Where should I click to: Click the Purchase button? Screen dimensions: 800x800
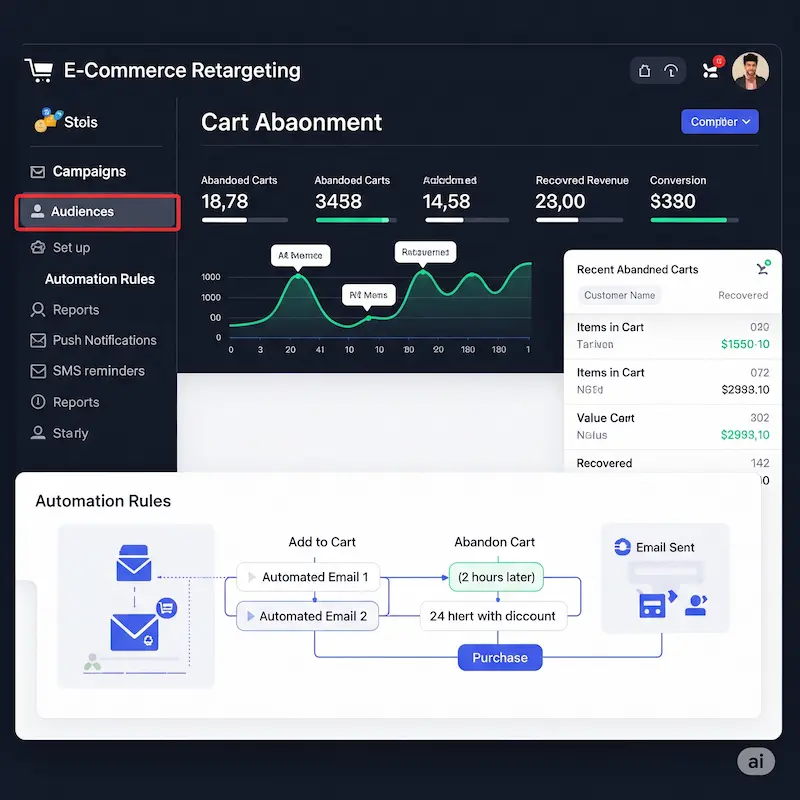point(499,657)
